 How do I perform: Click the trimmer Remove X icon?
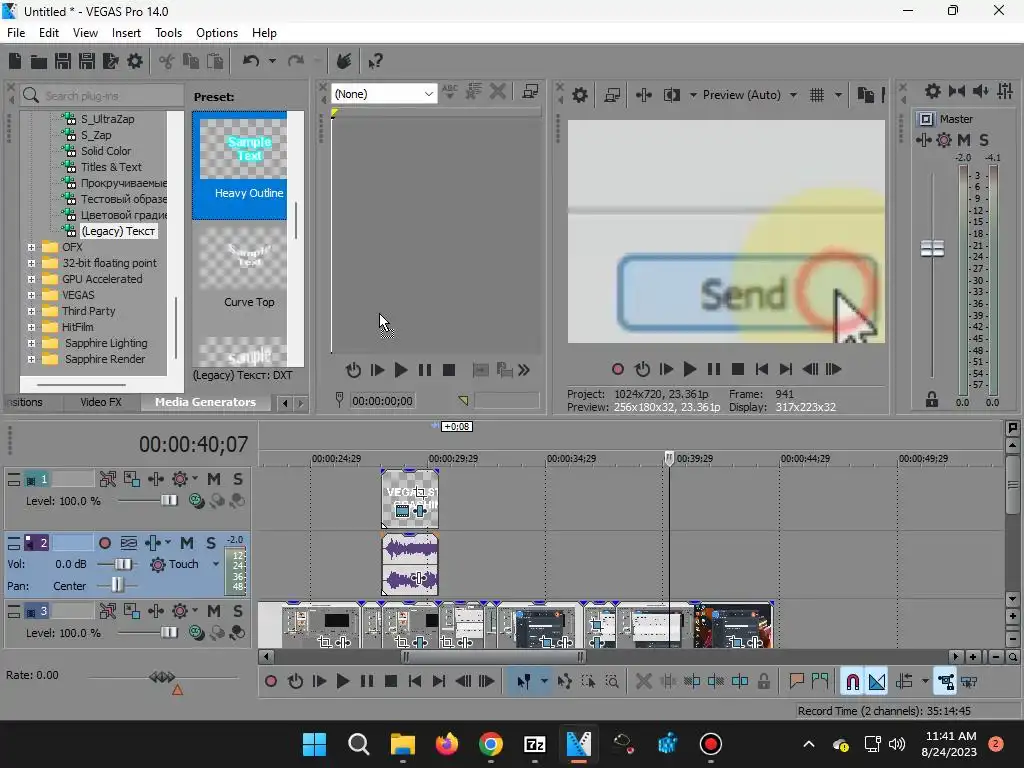[x=498, y=91]
